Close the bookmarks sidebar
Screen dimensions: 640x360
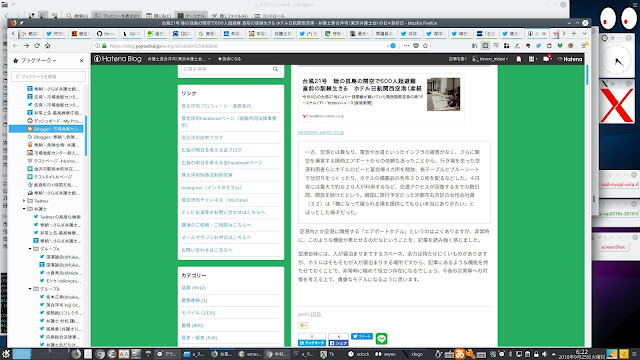point(81,60)
